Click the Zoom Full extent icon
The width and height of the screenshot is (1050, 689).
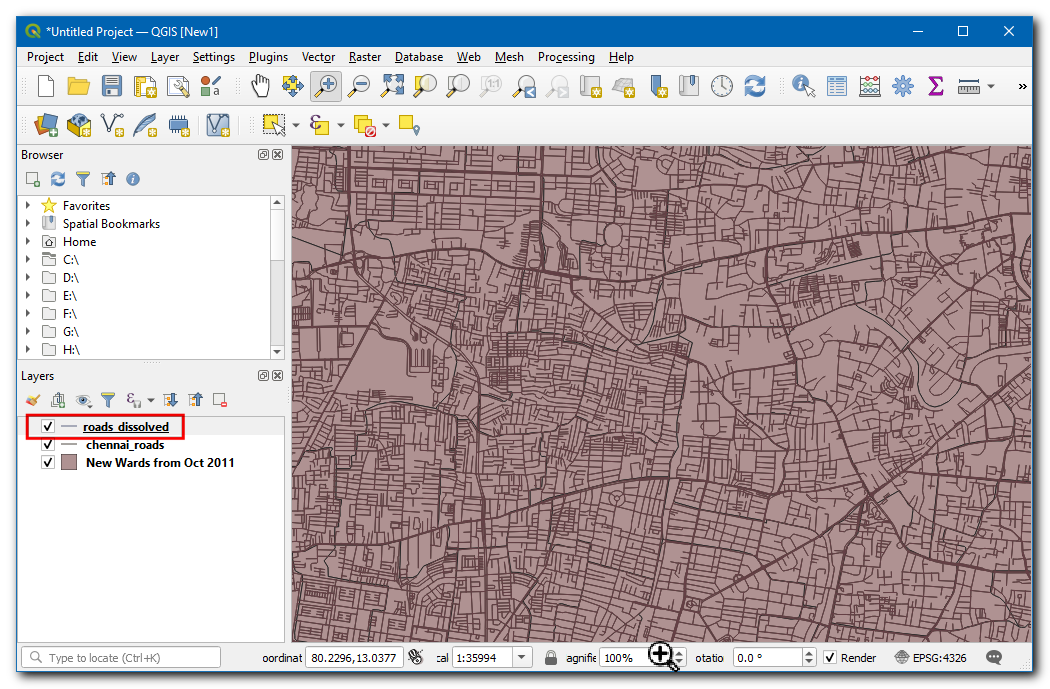pos(392,87)
